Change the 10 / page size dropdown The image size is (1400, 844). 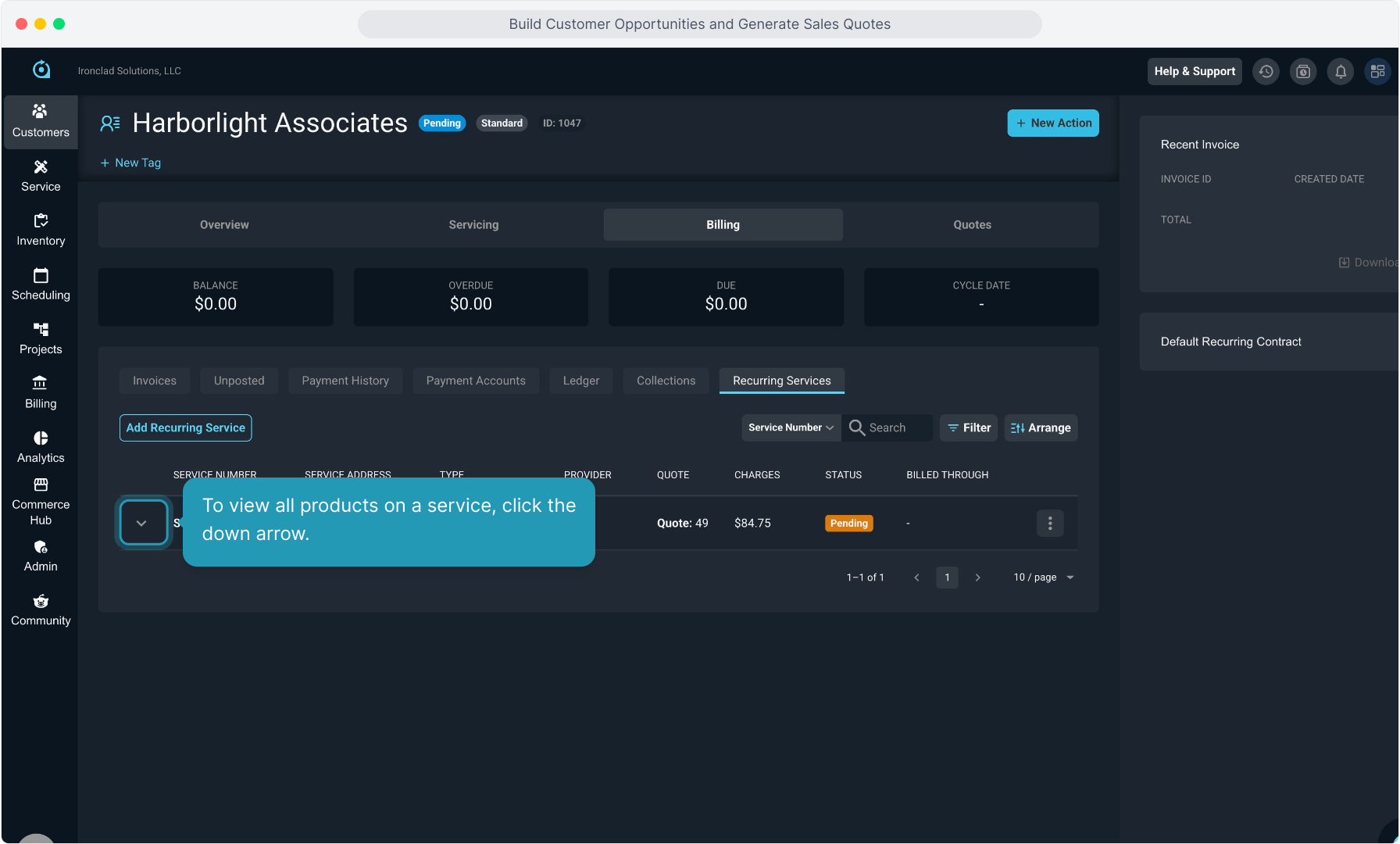pyautogui.click(x=1043, y=578)
